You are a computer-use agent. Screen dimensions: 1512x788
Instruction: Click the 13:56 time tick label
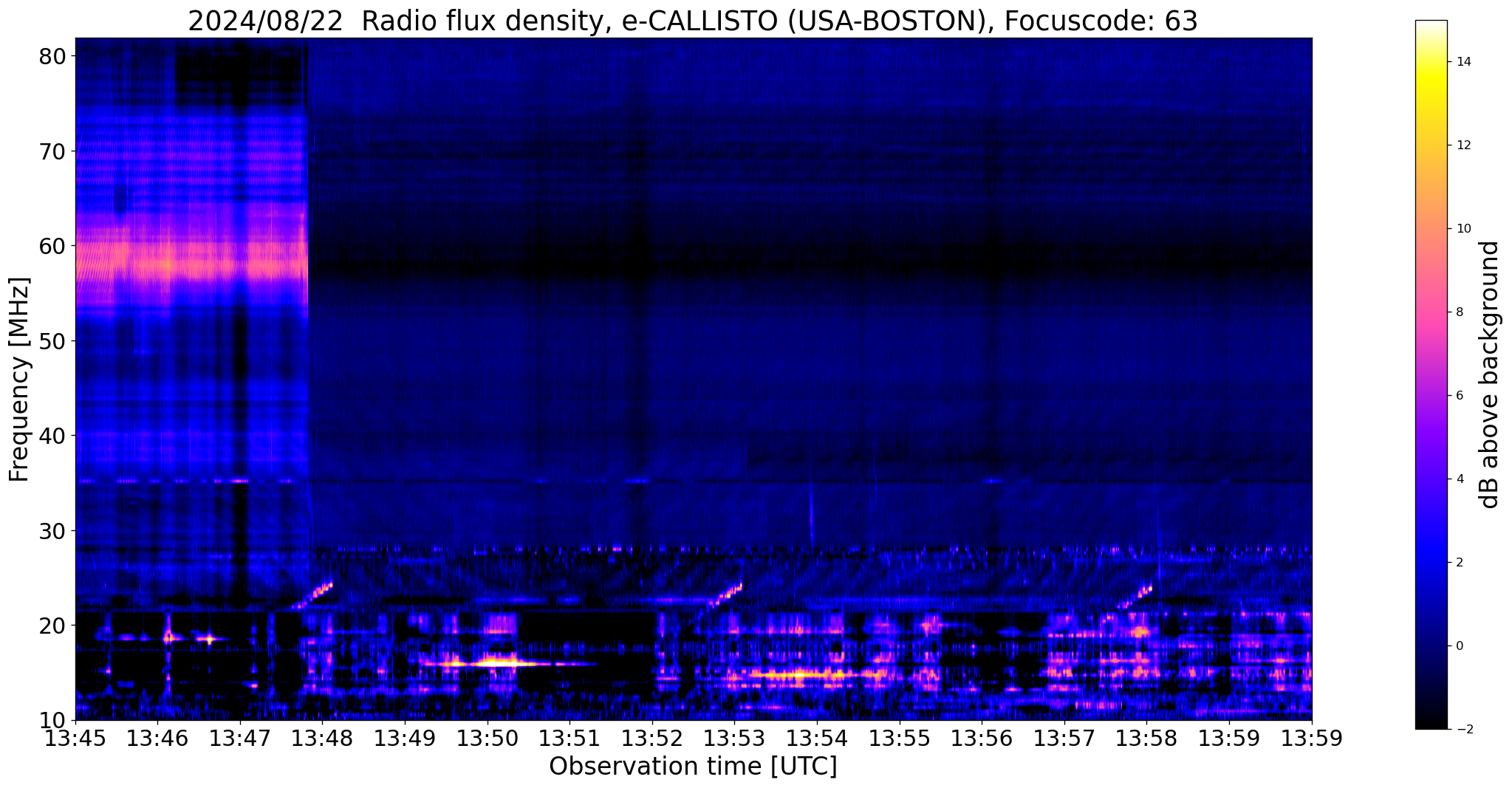click(982, 739)
